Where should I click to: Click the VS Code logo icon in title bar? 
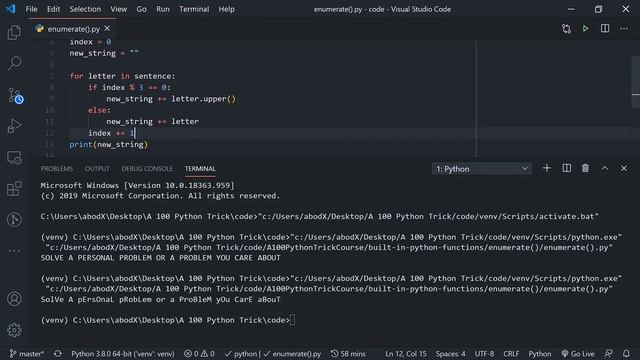[11, 9]
